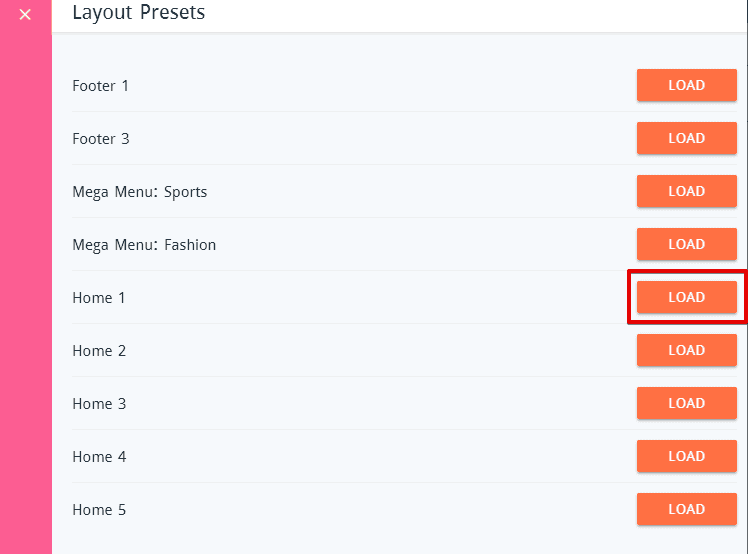
Task: Click the Layout Presets heading
Action: [x=138, y=13]
